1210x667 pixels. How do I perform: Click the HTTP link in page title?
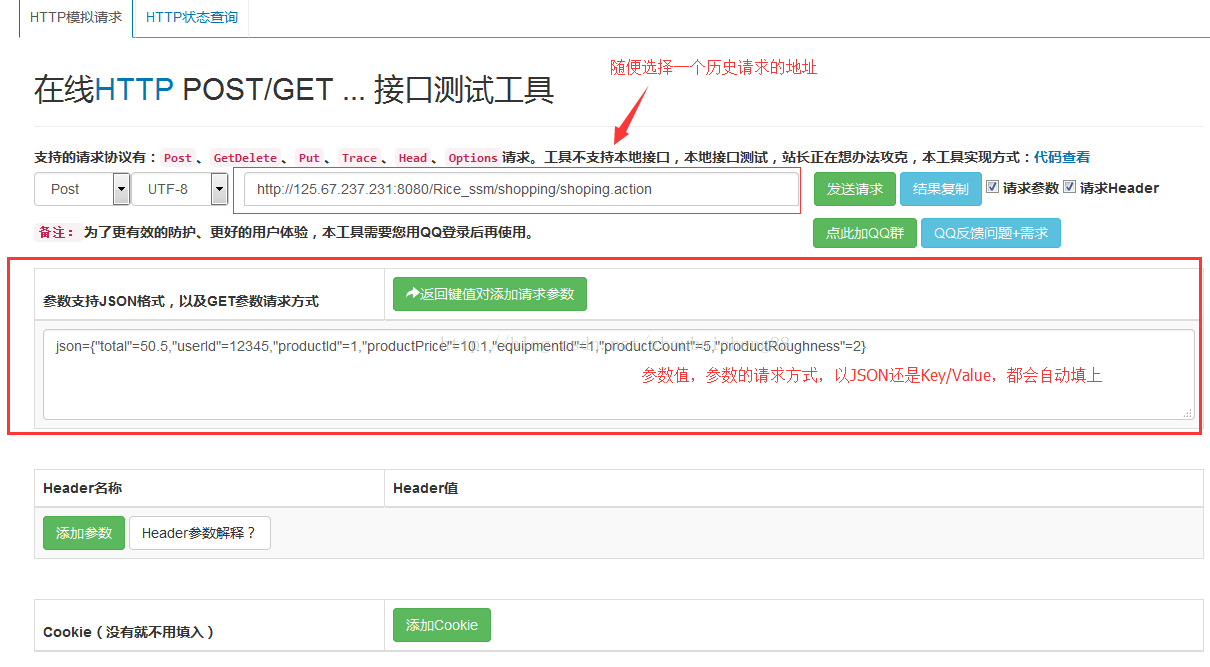pos(134,90)
